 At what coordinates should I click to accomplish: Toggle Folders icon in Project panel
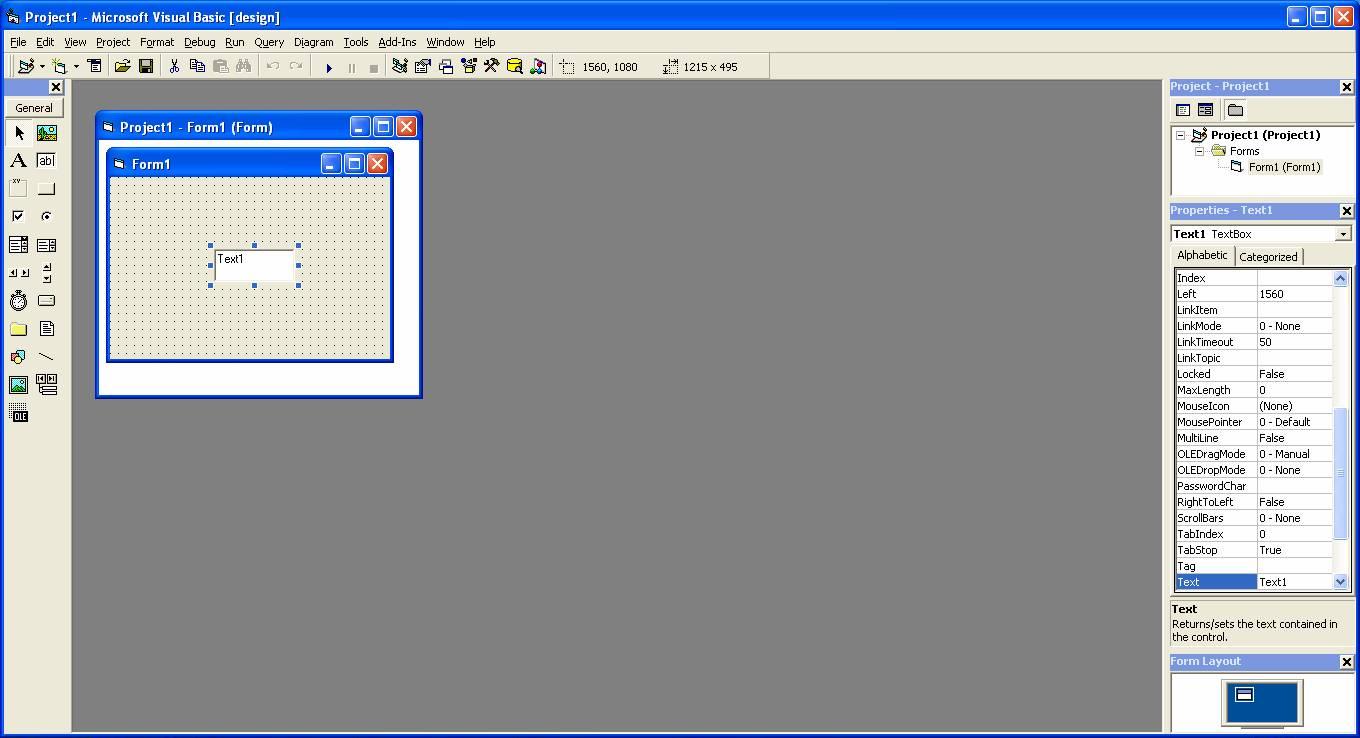coord(1235,110)
